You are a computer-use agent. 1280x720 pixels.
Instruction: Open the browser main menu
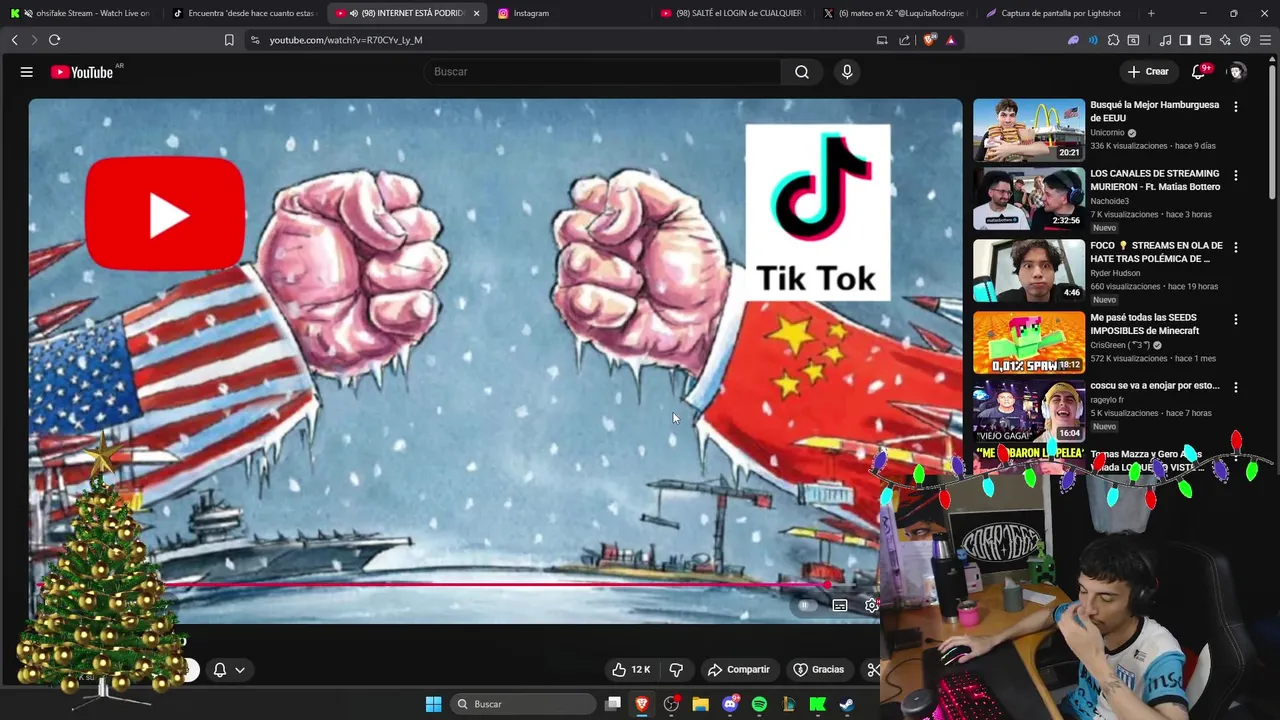(x=1265, y=40)
